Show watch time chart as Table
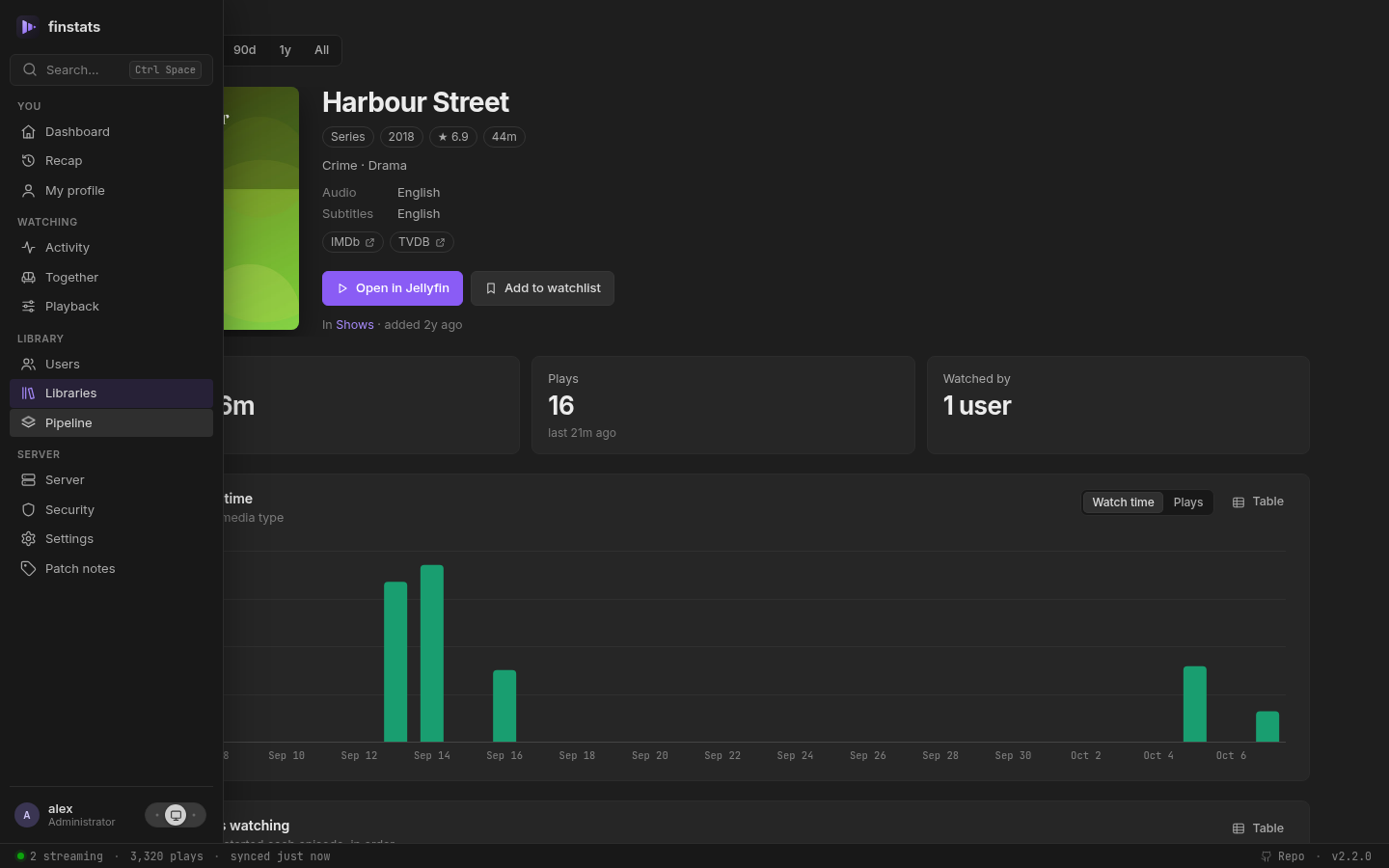Image resolution: width=1389 pixels, height=868 pixels. 1258,502
